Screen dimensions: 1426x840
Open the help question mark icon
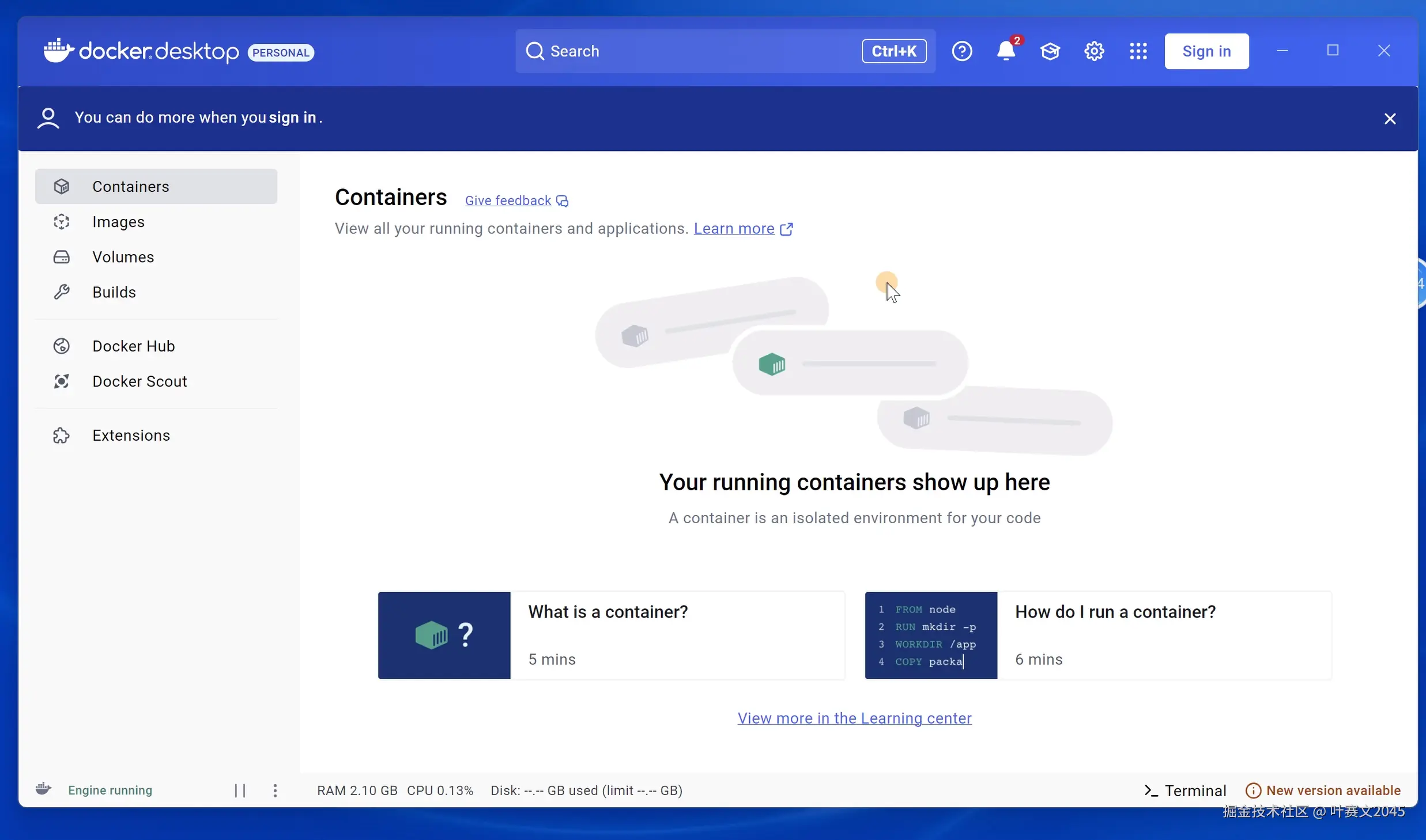(x=961, y=51)
